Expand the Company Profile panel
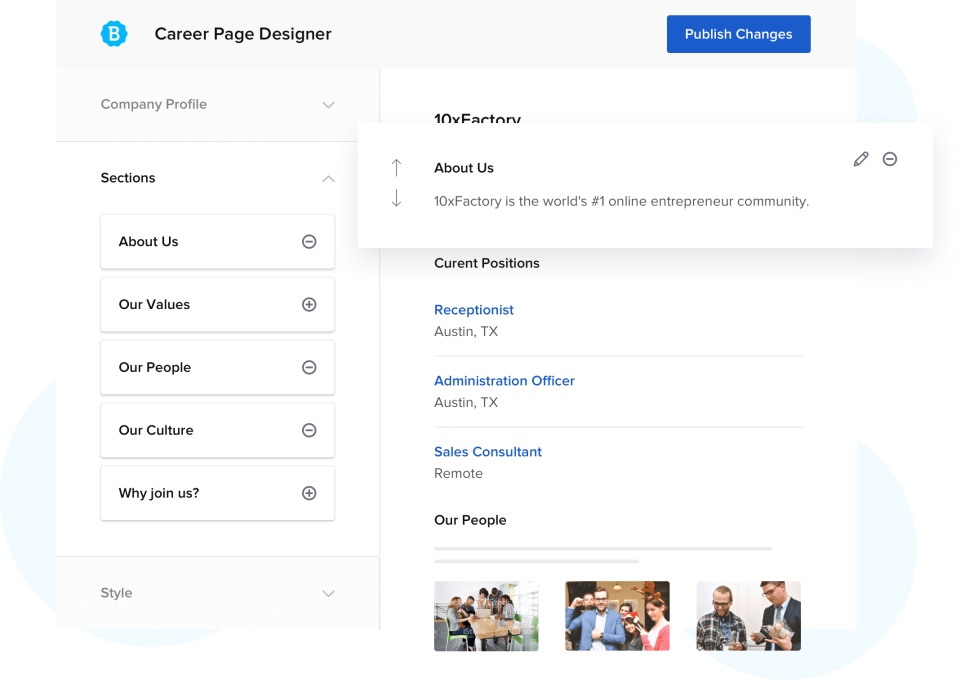The height and width of the screenshot is (680, 960). pos(328,104)
